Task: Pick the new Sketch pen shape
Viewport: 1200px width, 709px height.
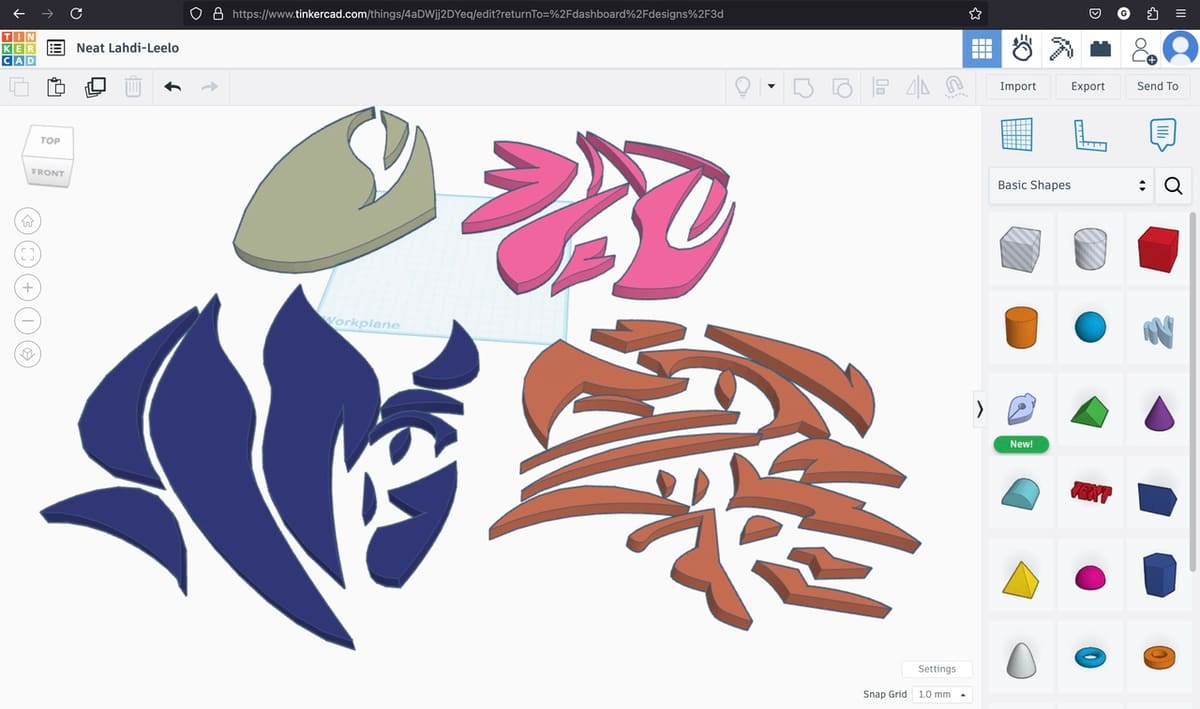Action: tap(1020, 410)
